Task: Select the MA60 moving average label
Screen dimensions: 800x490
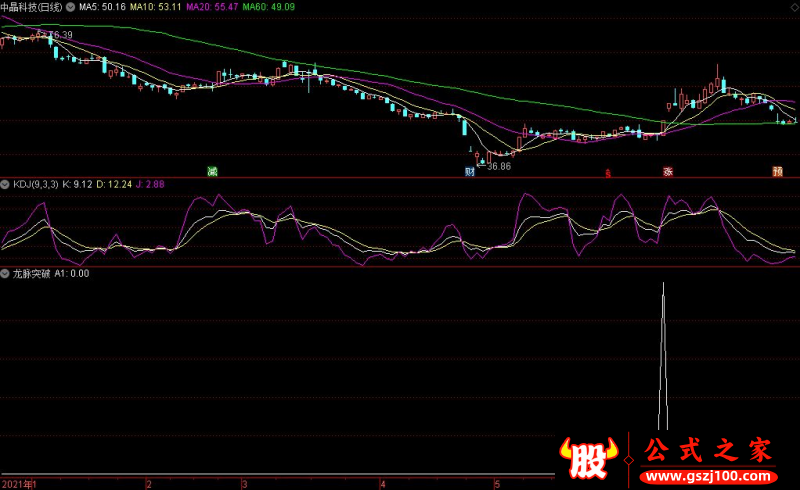Action: click(x=268, y=7)
